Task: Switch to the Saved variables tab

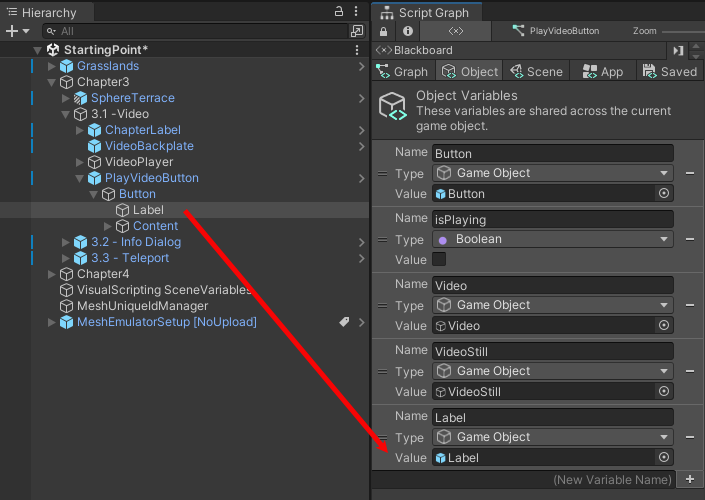Action: pos(669,71)
